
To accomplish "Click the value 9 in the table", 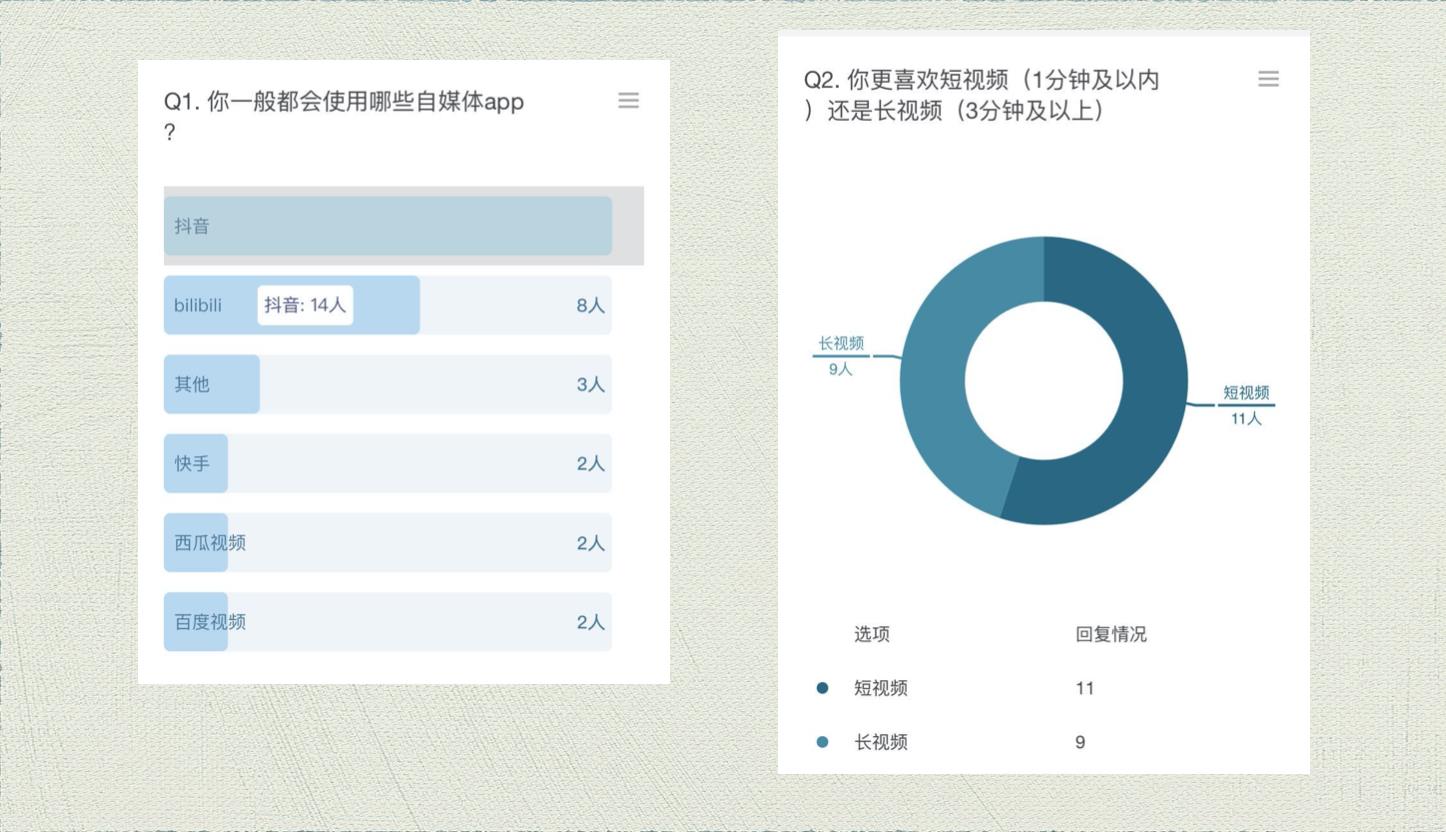I will [x=1080, y=742].
